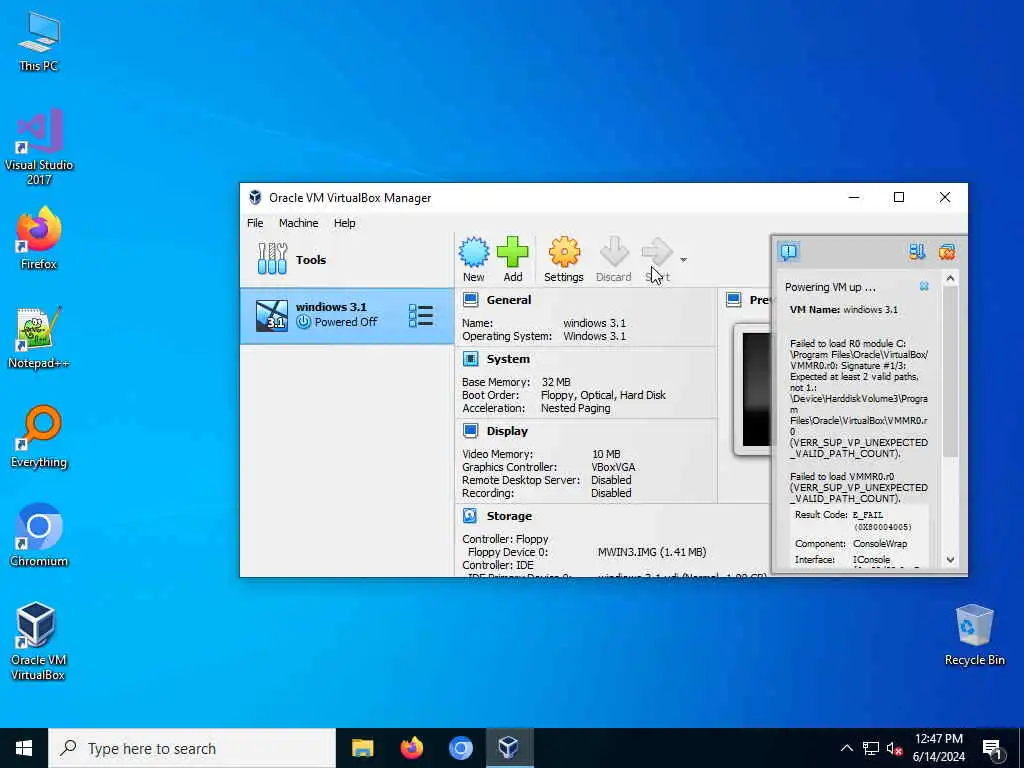This screenshot has width=1024, height=768.
Task: Select the This PC desktop icon
Action: 39,41
